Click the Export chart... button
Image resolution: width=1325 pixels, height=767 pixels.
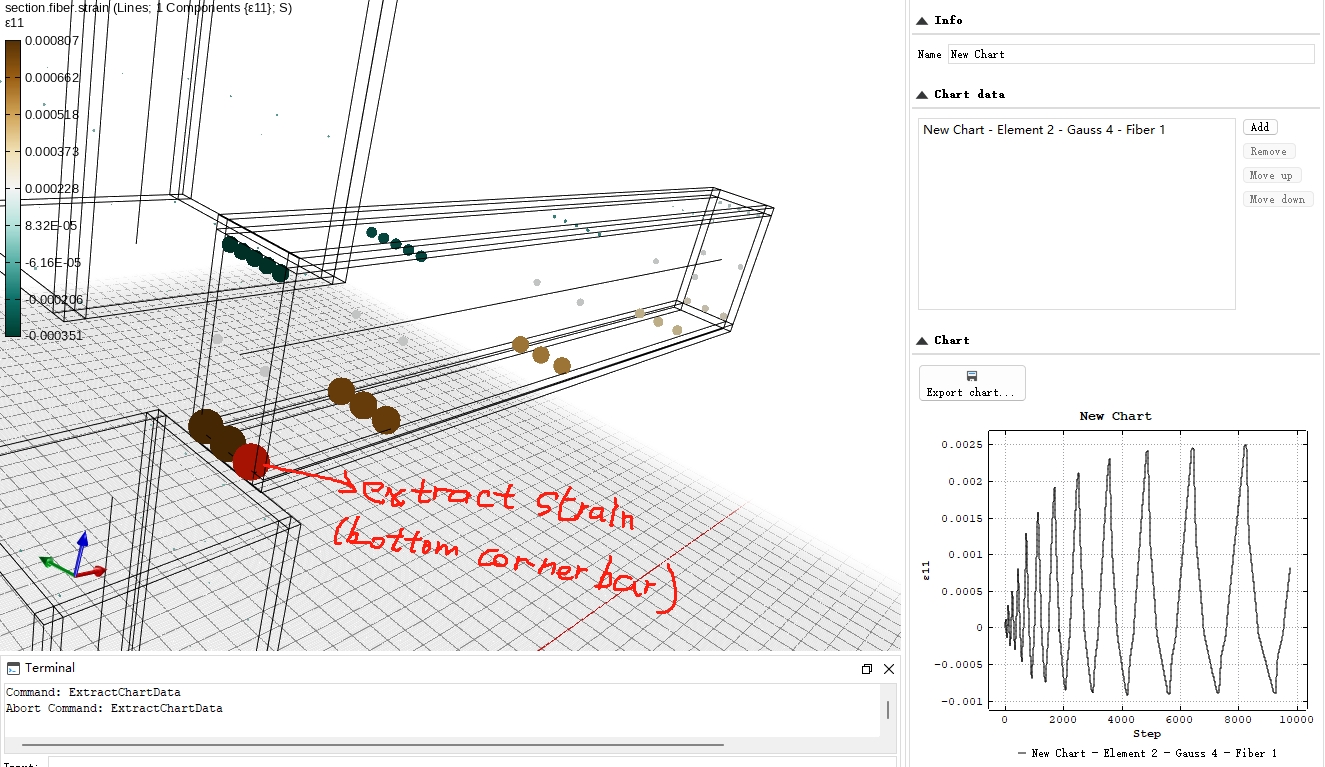pos(972,383)
